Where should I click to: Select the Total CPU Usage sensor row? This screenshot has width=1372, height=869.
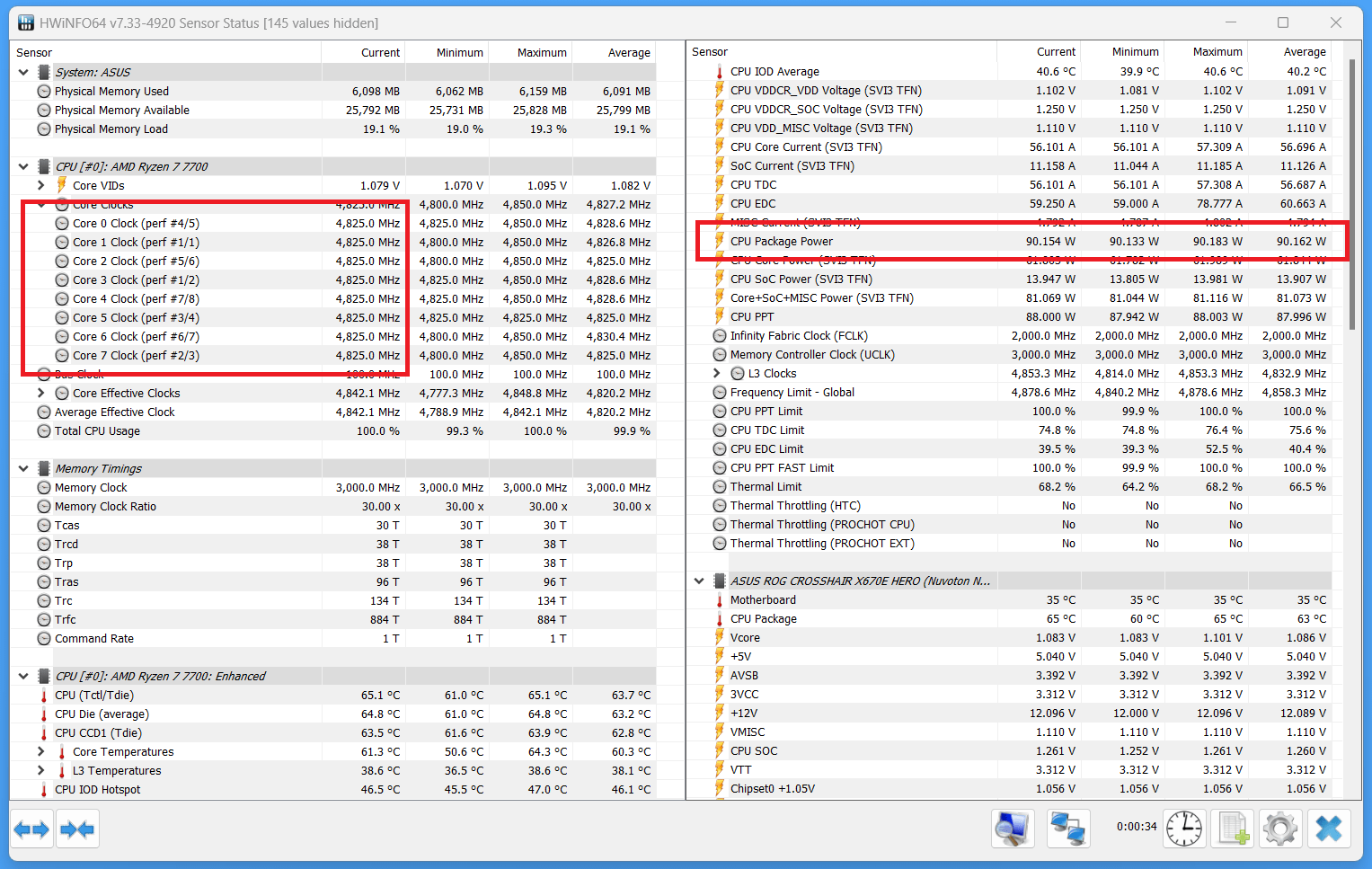tap(97, 430)
